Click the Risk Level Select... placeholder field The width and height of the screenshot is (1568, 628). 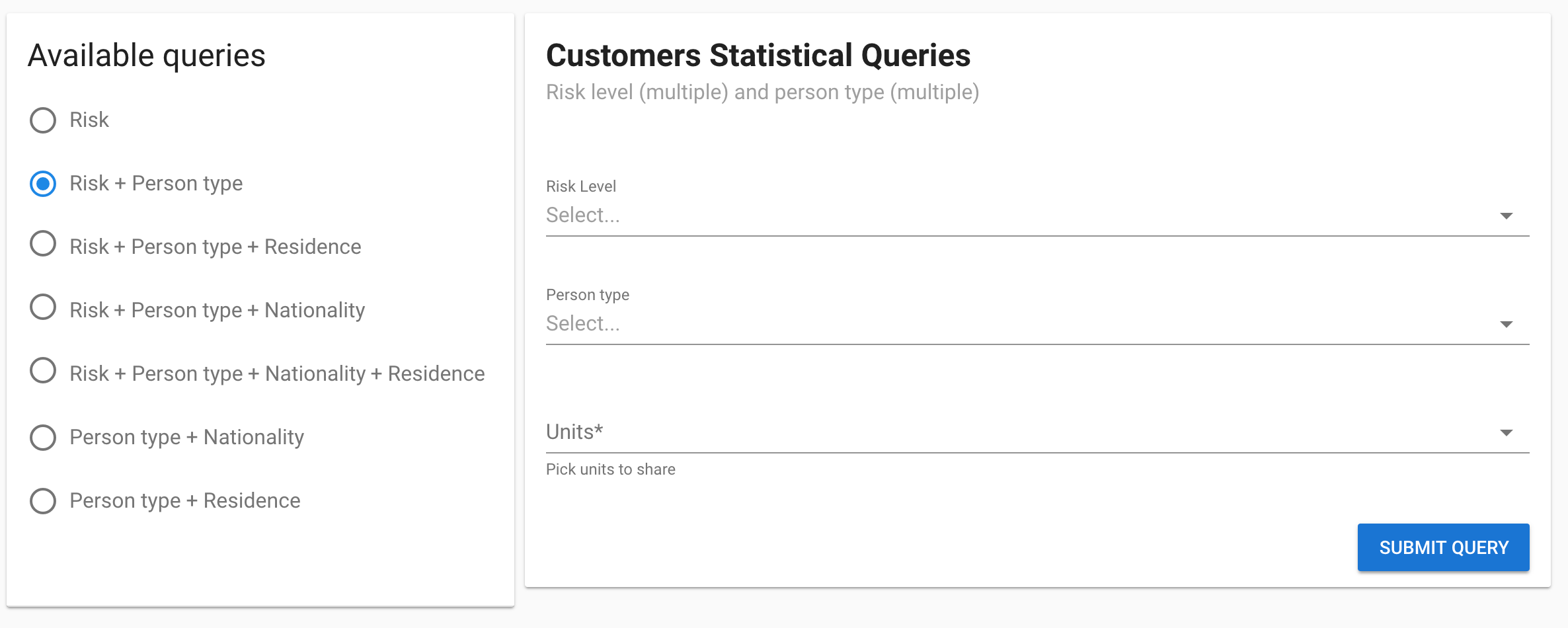[583, 216]
